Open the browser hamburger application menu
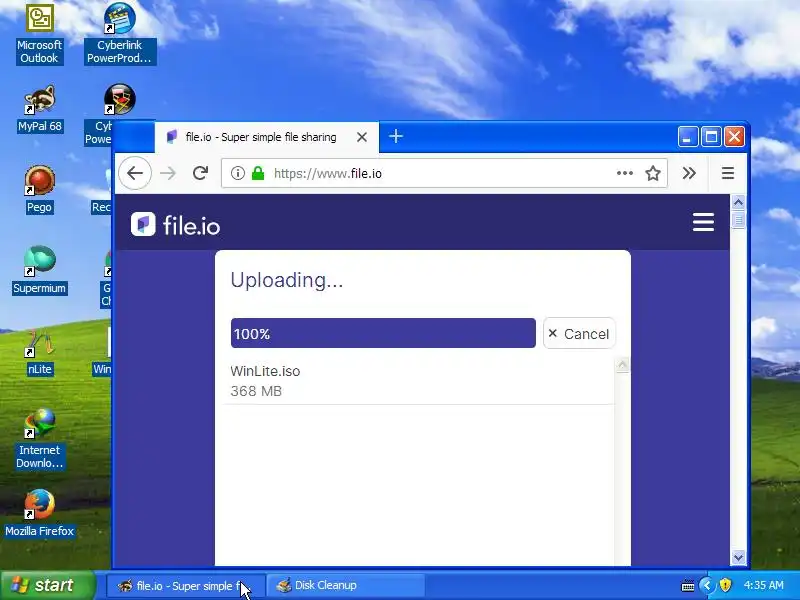This screenshot has height=600, width=800. click(728, 173)
